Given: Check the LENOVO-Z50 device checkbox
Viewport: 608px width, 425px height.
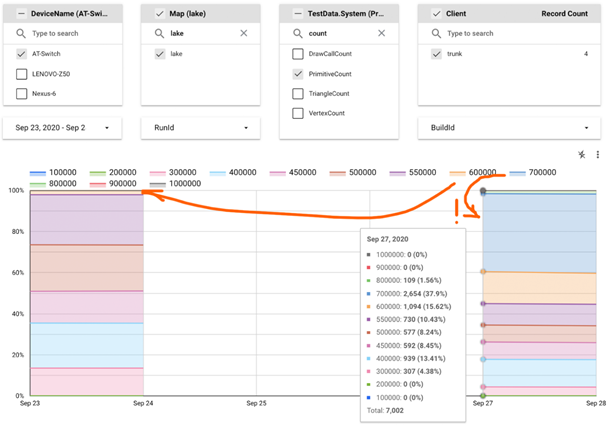Looking at the screenshot, I should click(22, 74).
